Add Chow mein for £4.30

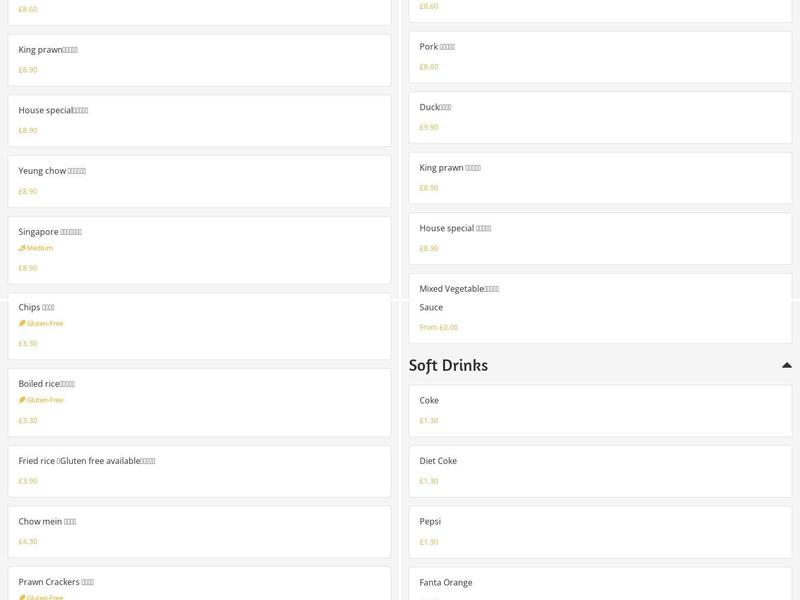click(199, 531)
